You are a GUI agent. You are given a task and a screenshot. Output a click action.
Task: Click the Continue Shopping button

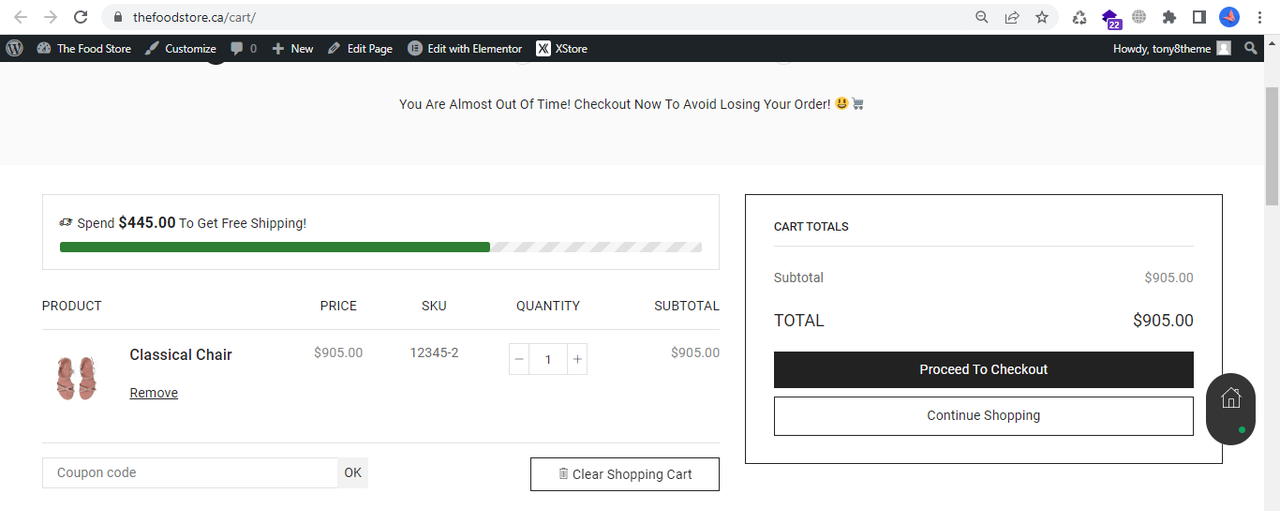click(x=983, y=416)
